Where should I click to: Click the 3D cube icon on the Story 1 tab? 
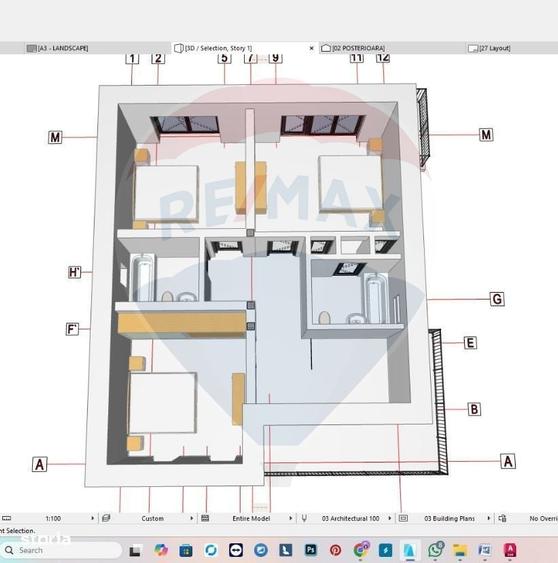tap(179, 48)
